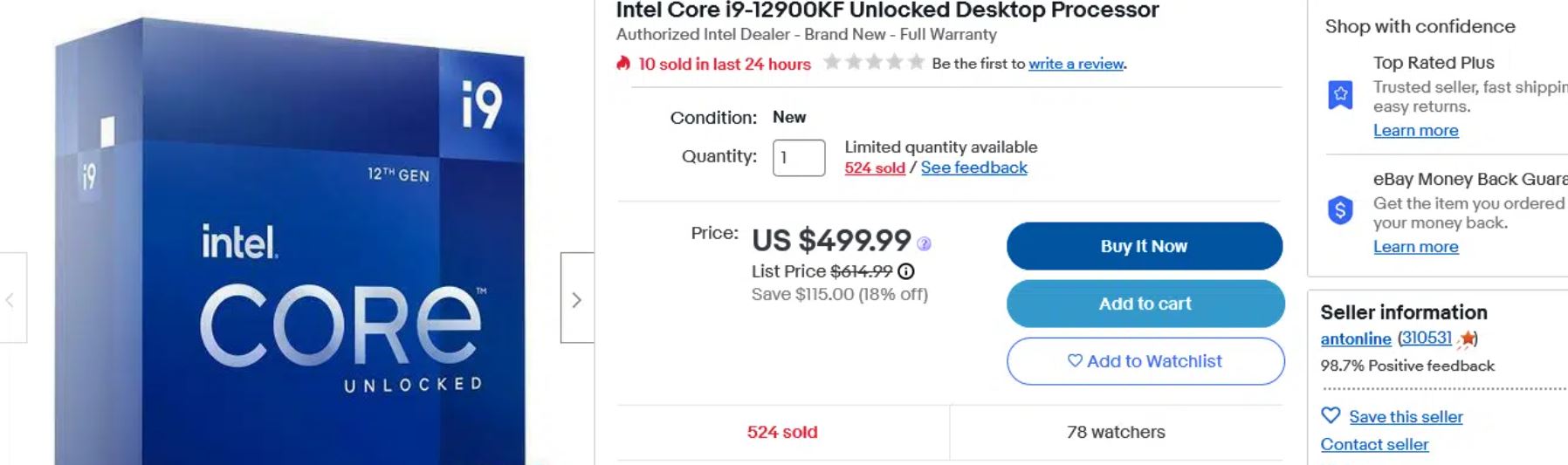1568x465 pixels.
Task: Click the seller feedback star icon
Action: point(1467,338)
